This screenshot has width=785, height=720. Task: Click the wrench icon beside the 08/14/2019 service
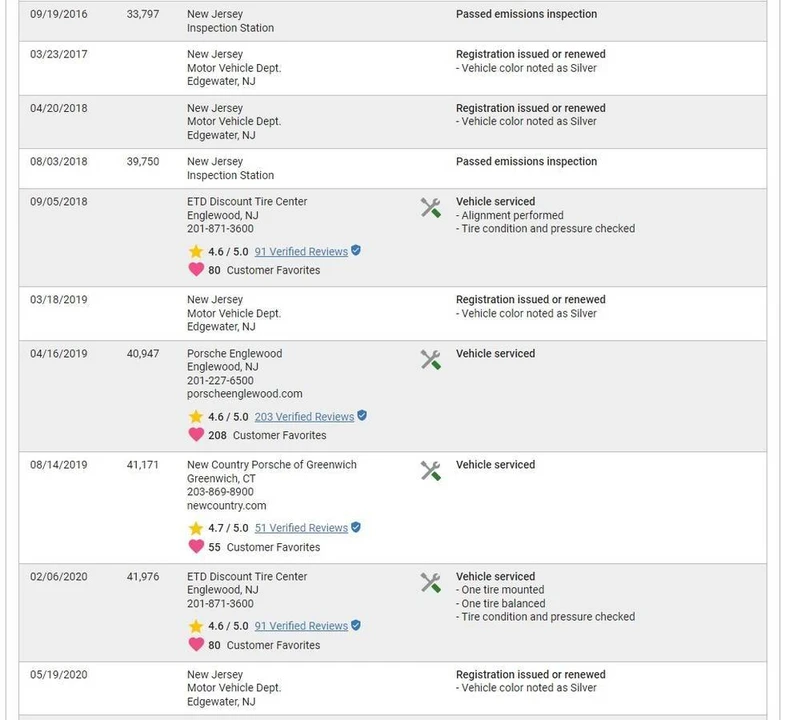tap(430, 471)
